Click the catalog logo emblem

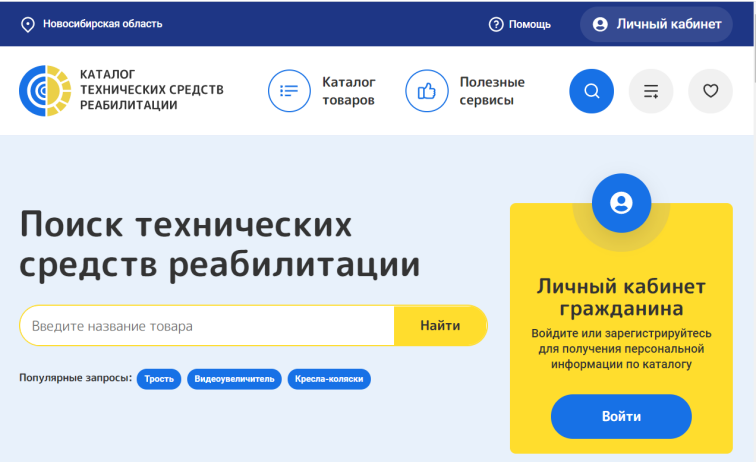(45, 91)
